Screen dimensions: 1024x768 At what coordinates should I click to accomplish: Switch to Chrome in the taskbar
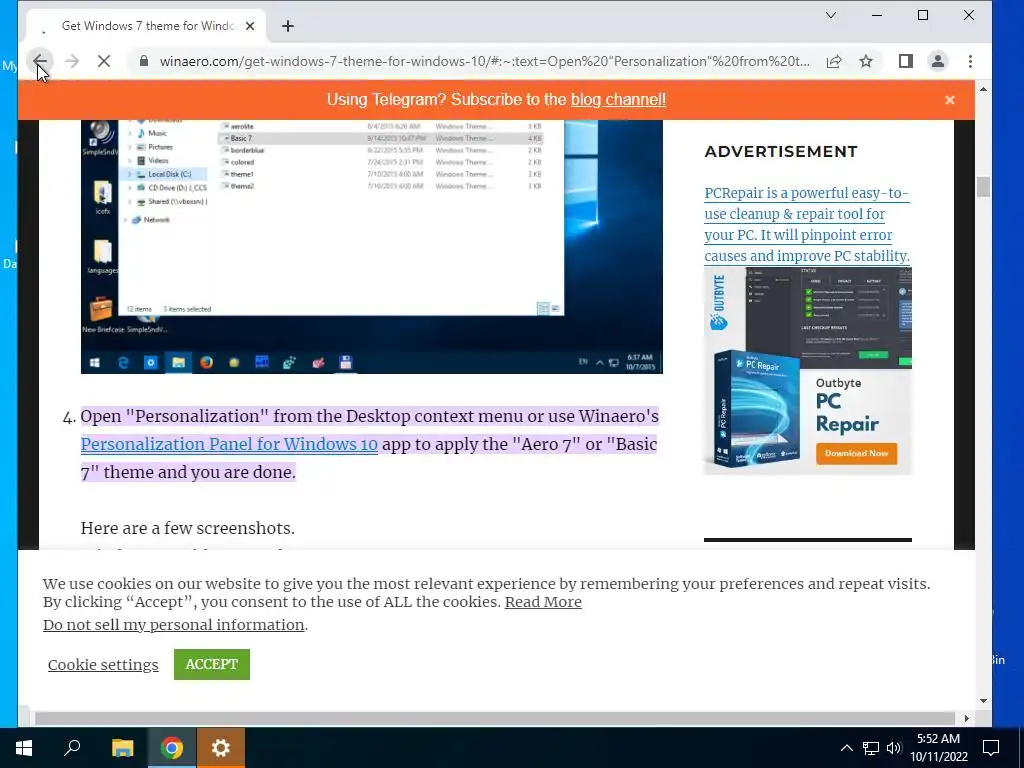pyautogui.click(x=172, y=748)
